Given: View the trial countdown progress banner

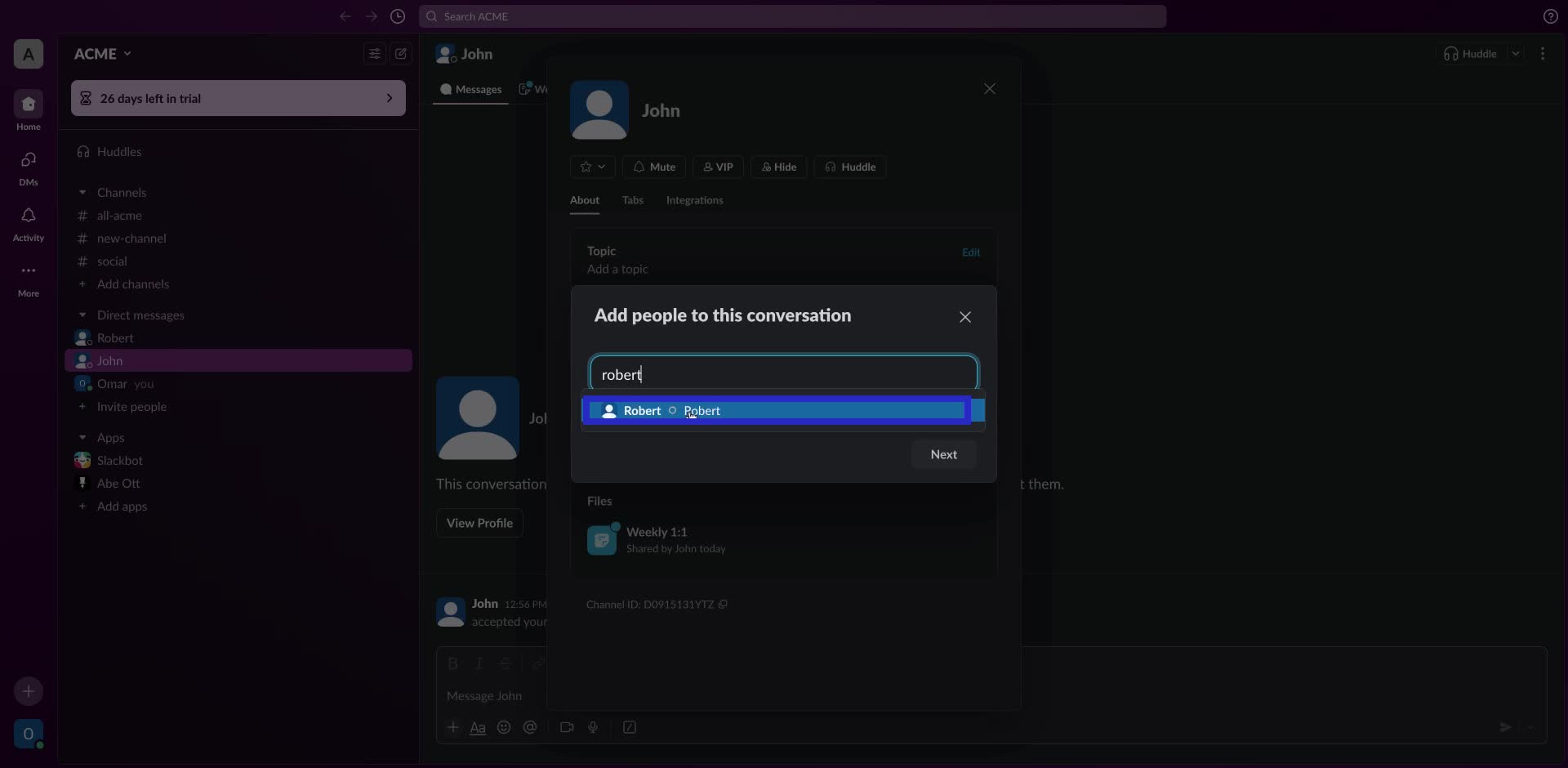Looking at the screenshot, I should [x=238, y=98].
